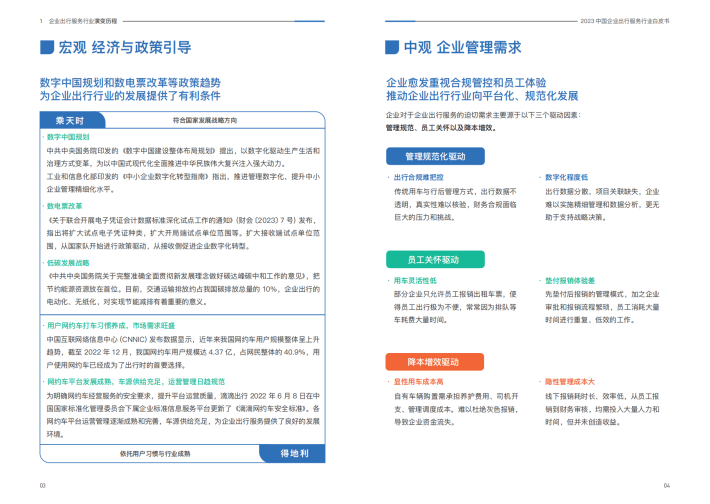Select the 数电票改革 subheading

[66, 205]
